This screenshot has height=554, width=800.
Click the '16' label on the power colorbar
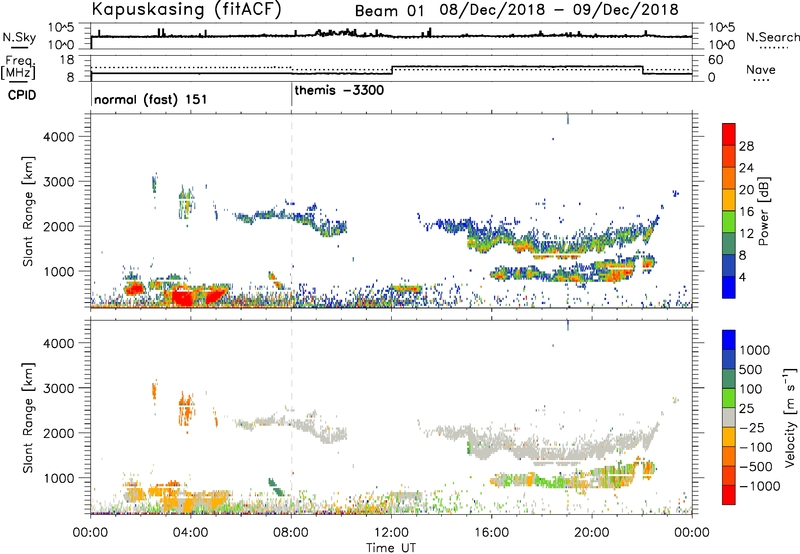[x=746, y=212]
